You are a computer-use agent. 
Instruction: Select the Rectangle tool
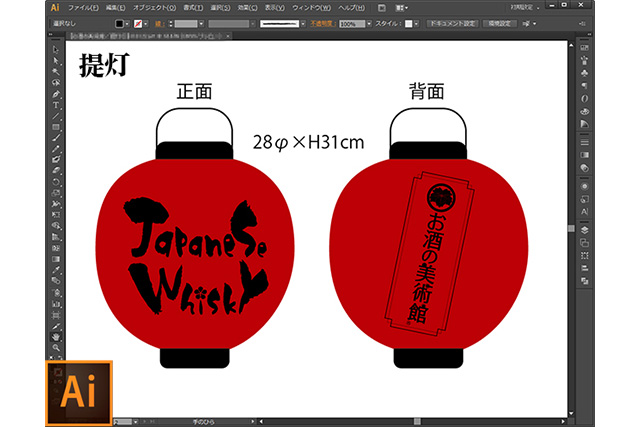[56, 127]
